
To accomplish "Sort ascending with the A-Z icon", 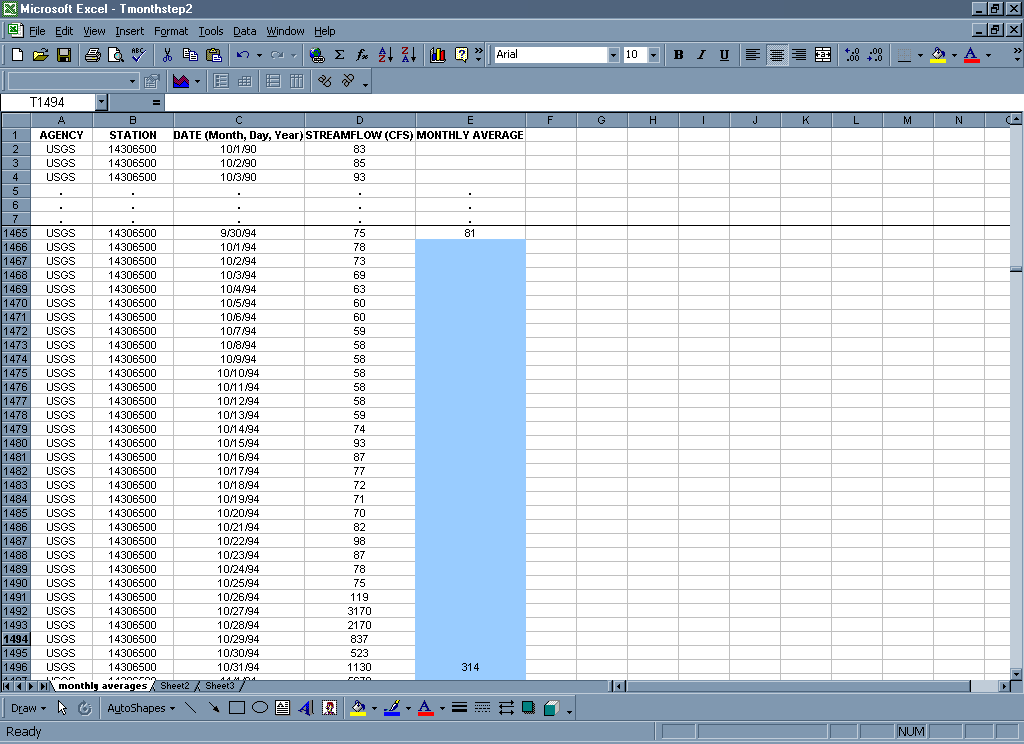I will (386, 55).
